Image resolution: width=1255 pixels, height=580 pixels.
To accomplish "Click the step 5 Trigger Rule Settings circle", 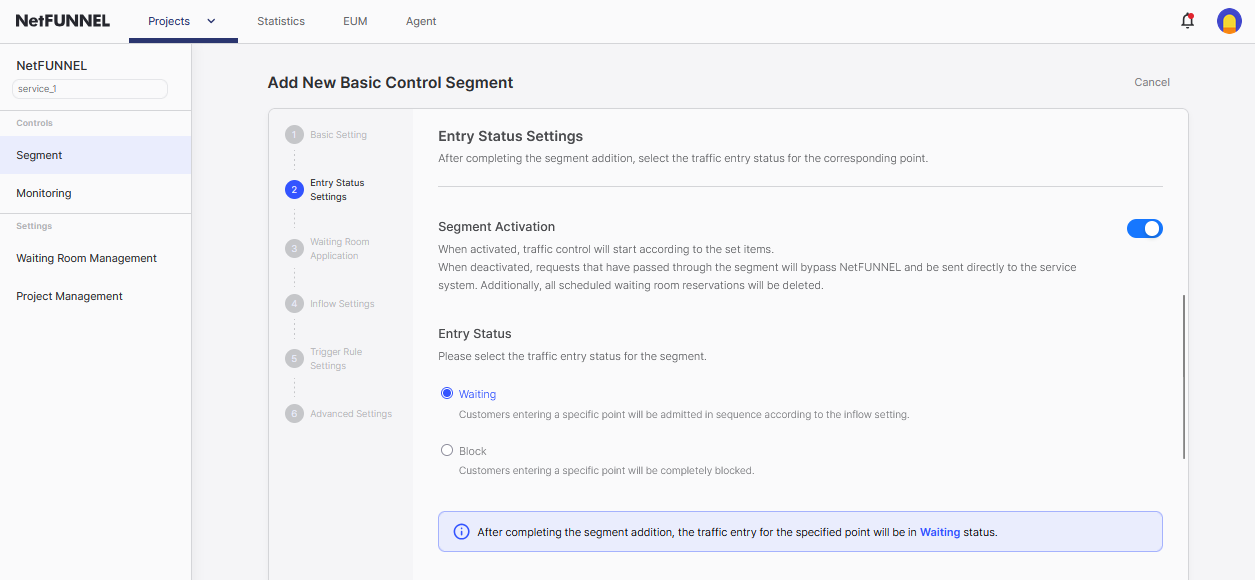I will [x=294, y=358].
